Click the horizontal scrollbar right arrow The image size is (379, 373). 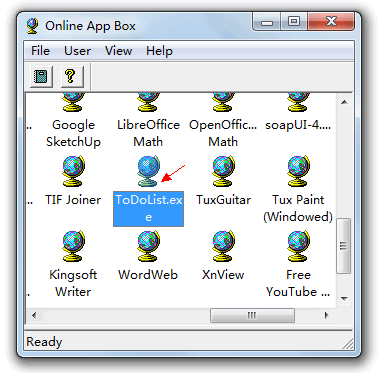[327, 315]
